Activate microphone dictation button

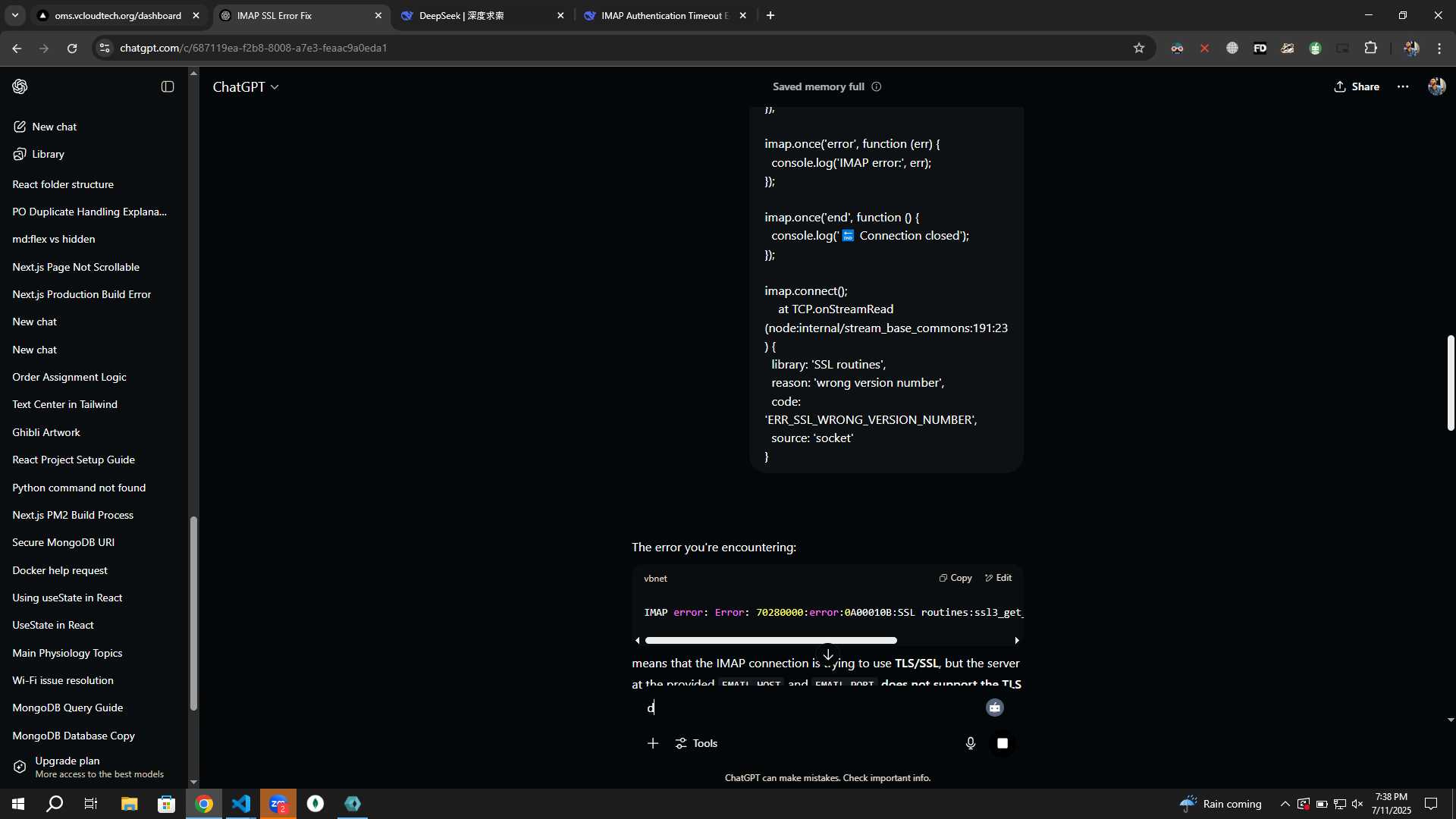pyautogui.click(x=971, y=743)
